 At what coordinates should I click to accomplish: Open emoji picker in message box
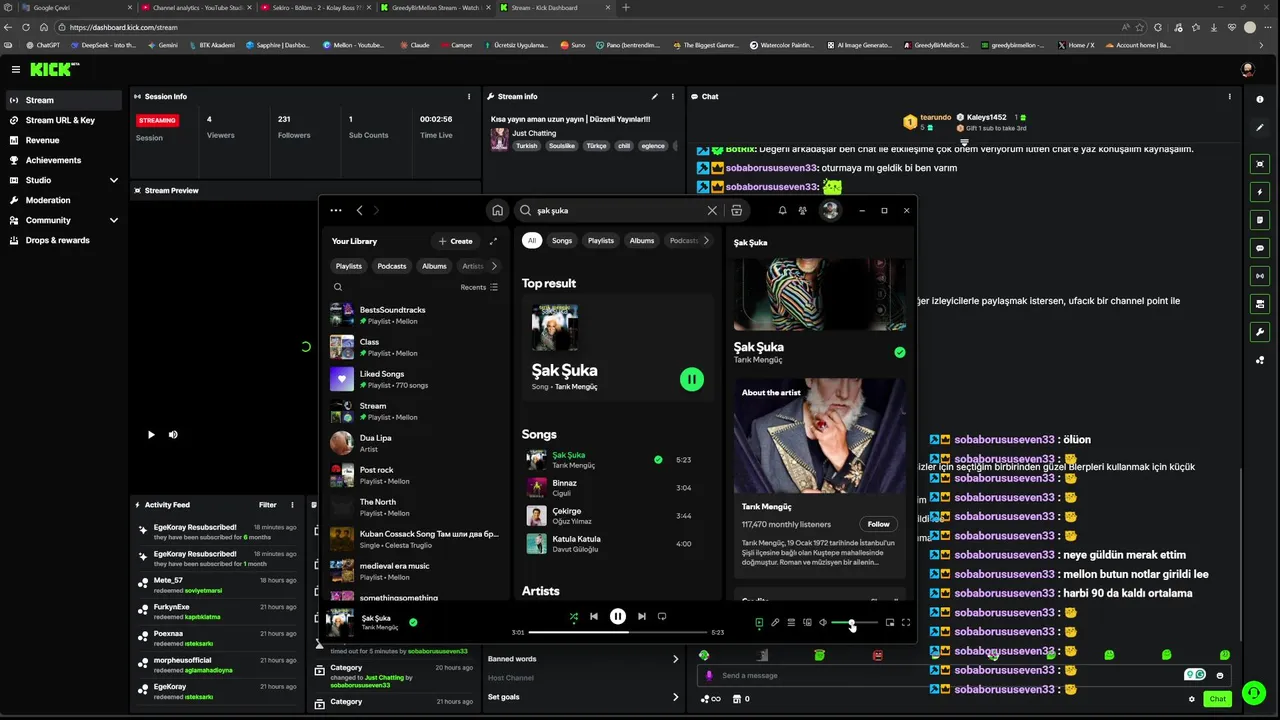pos(1219,676)
